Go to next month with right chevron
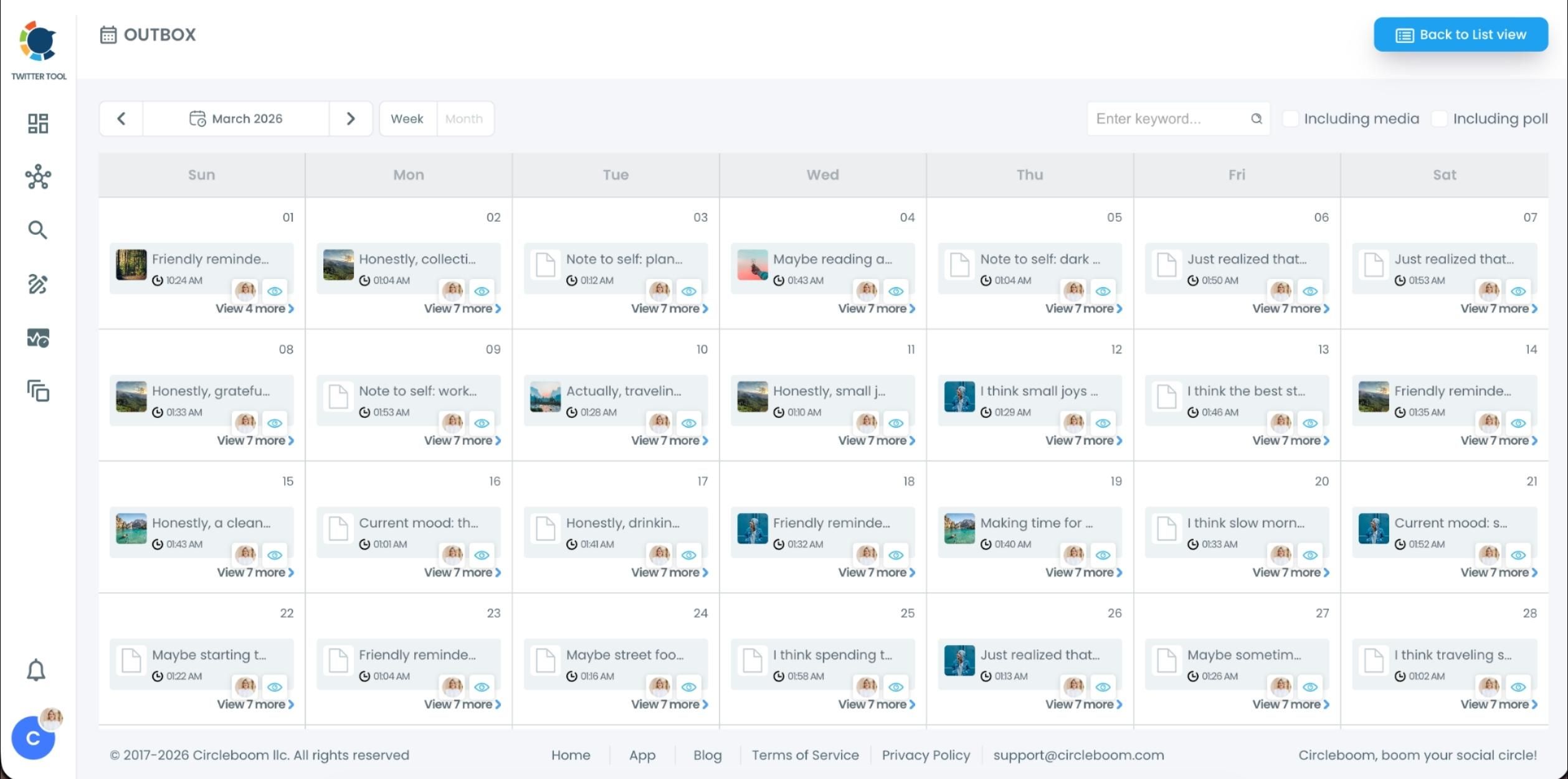Viewport: 1568px width, 779px height. pyautogui.click(x=351, y=118)
